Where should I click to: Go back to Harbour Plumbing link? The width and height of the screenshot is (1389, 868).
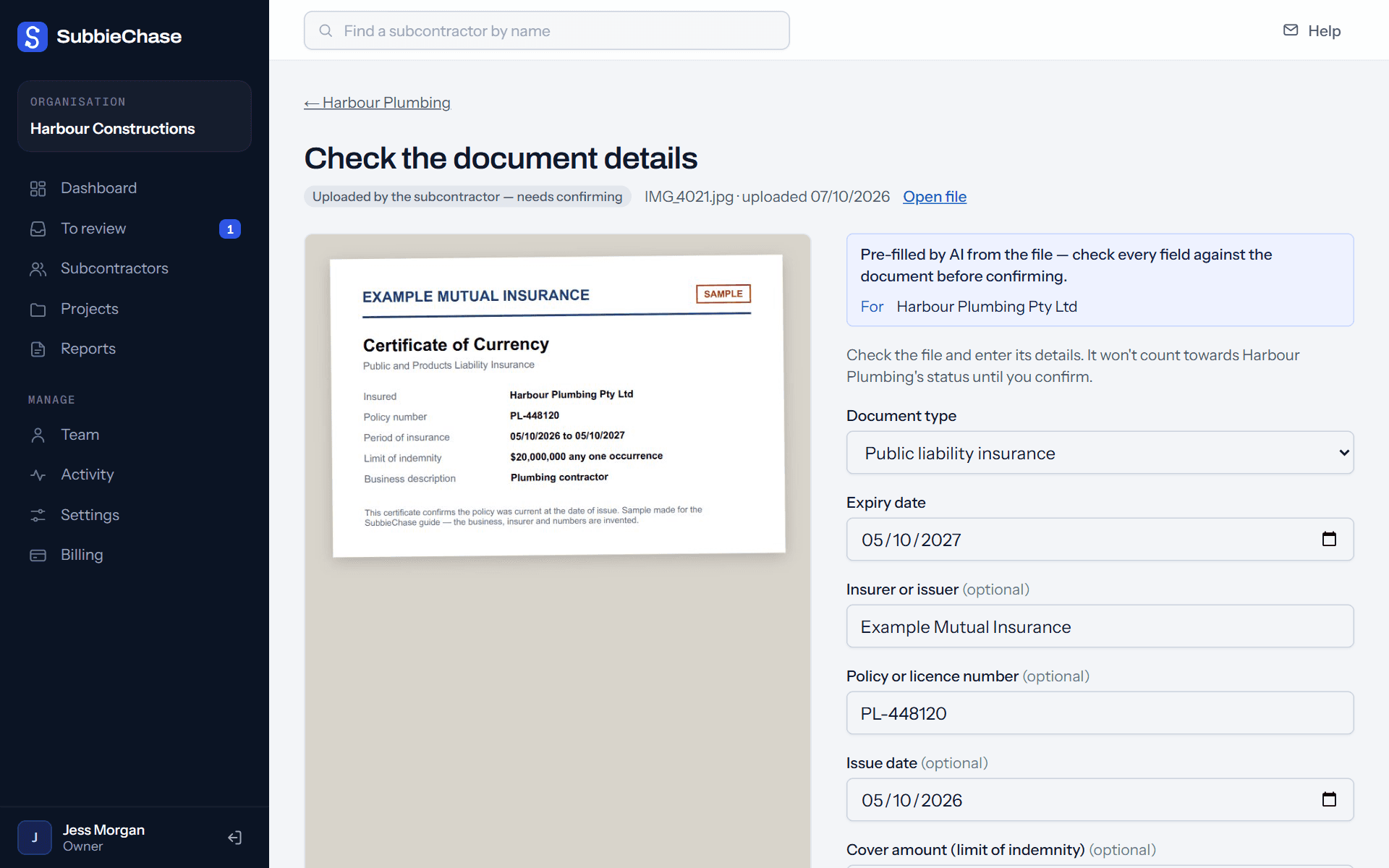[x=377, y=103]
